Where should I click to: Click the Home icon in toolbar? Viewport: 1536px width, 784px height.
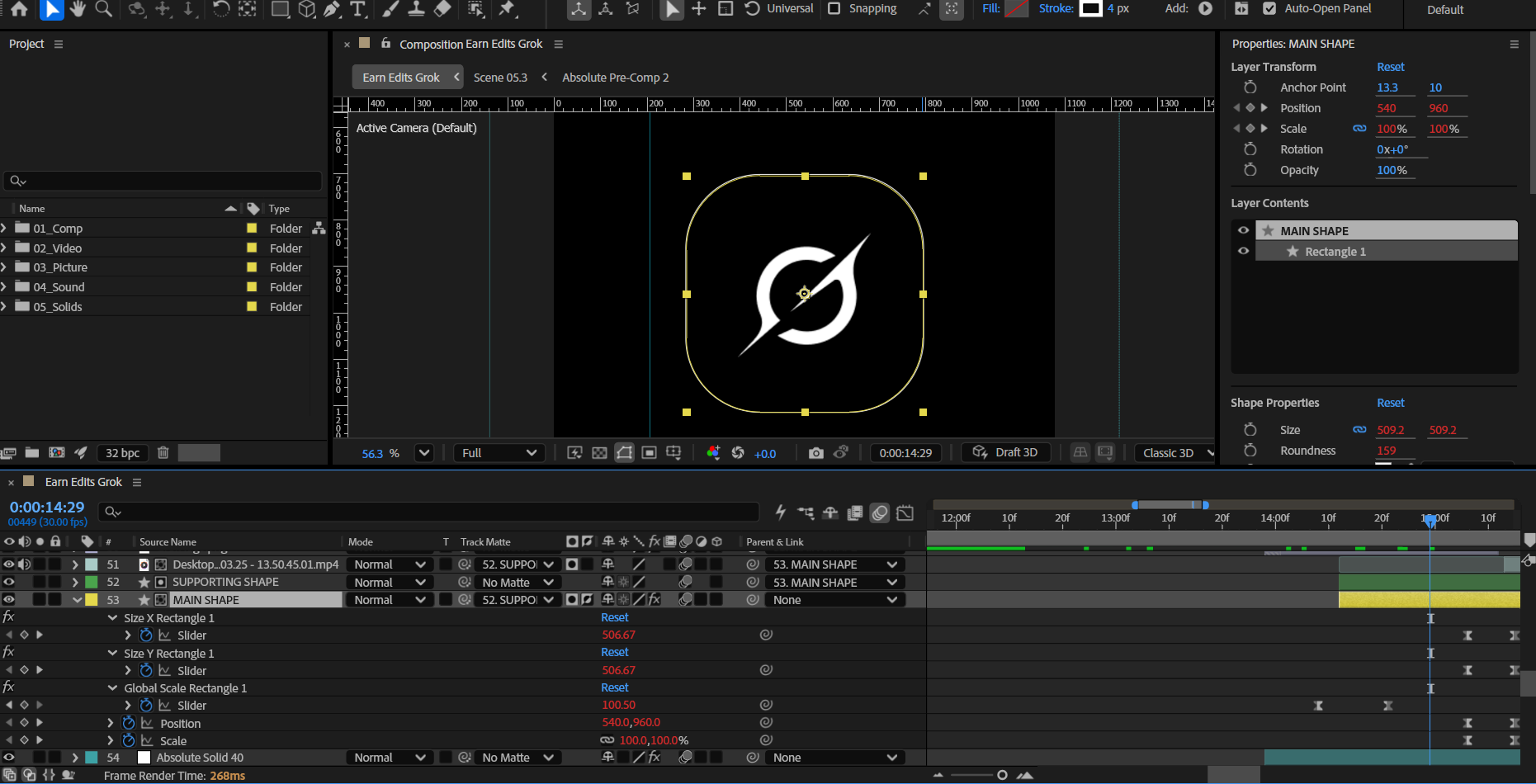19,9
